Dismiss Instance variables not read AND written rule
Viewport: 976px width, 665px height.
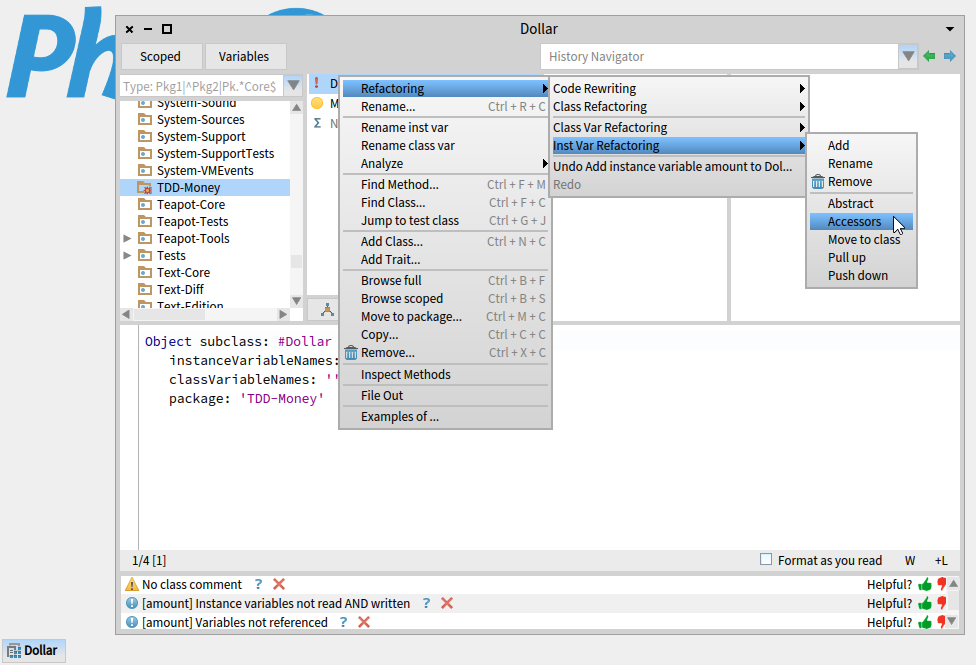447,603
